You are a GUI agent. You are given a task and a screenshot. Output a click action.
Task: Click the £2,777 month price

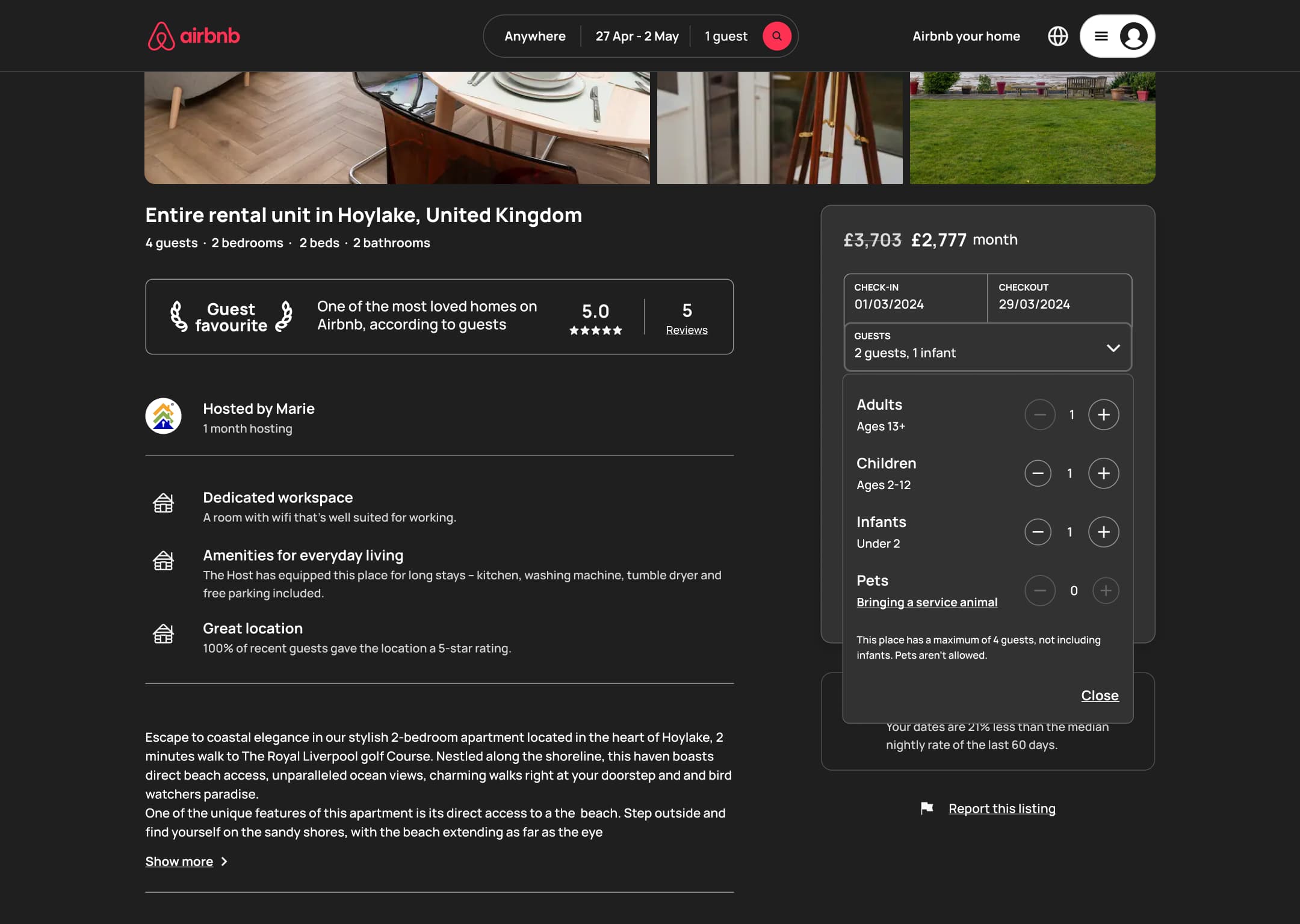(964, 239)
